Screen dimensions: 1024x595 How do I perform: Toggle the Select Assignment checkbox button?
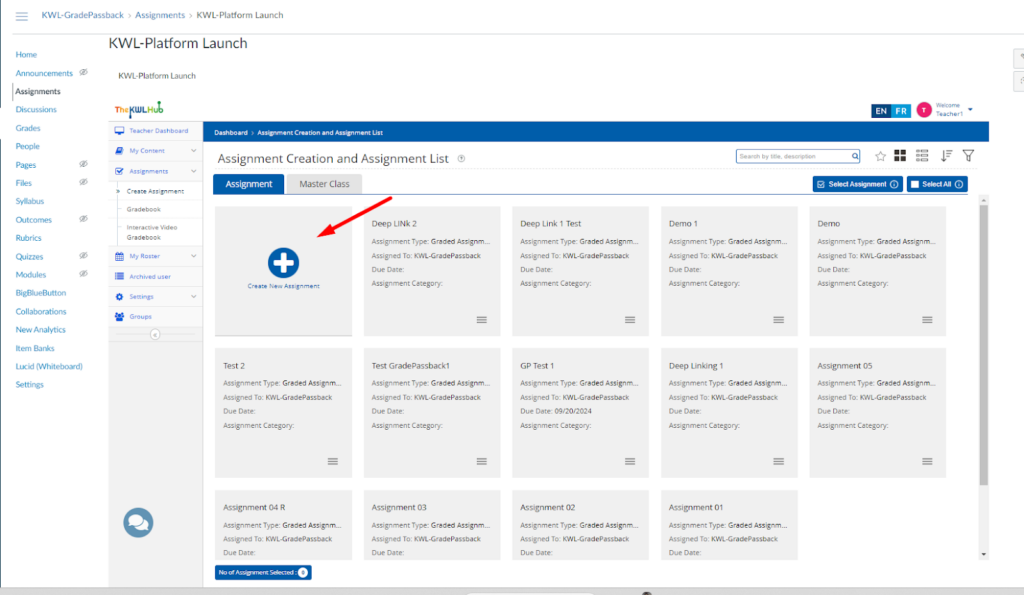(821, 184)
